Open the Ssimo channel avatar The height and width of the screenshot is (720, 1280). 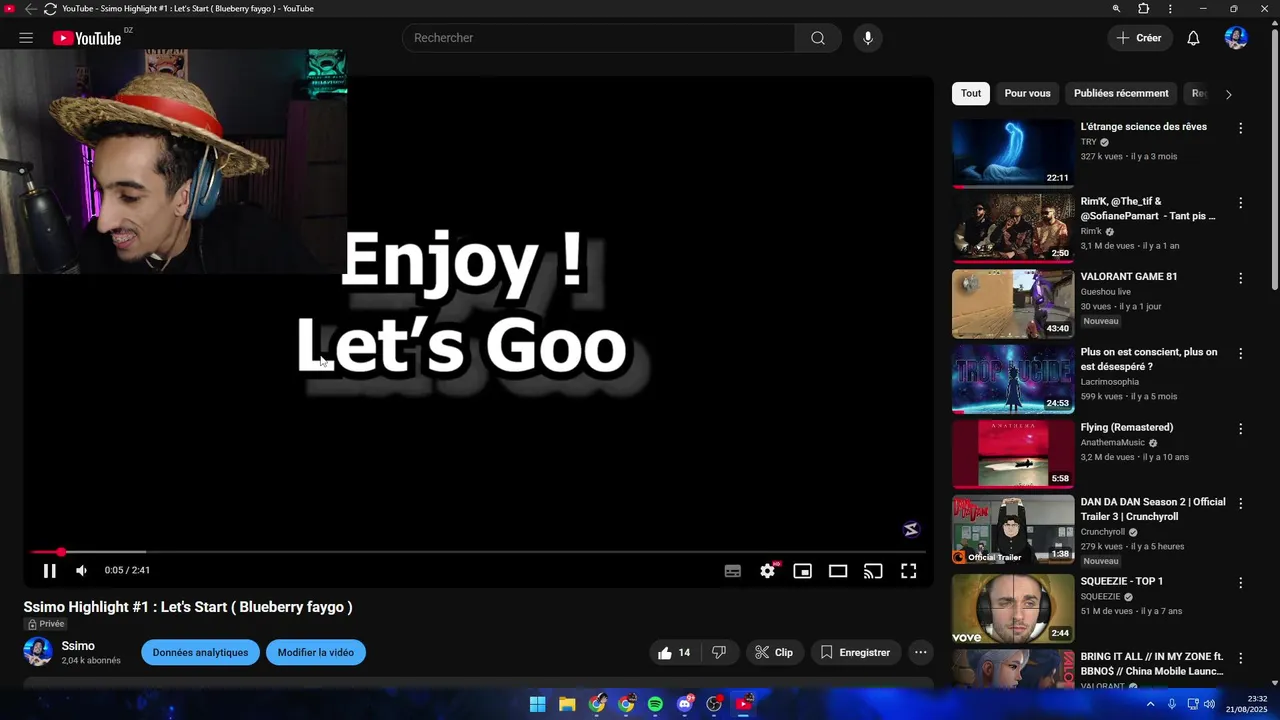pos(38,652)
